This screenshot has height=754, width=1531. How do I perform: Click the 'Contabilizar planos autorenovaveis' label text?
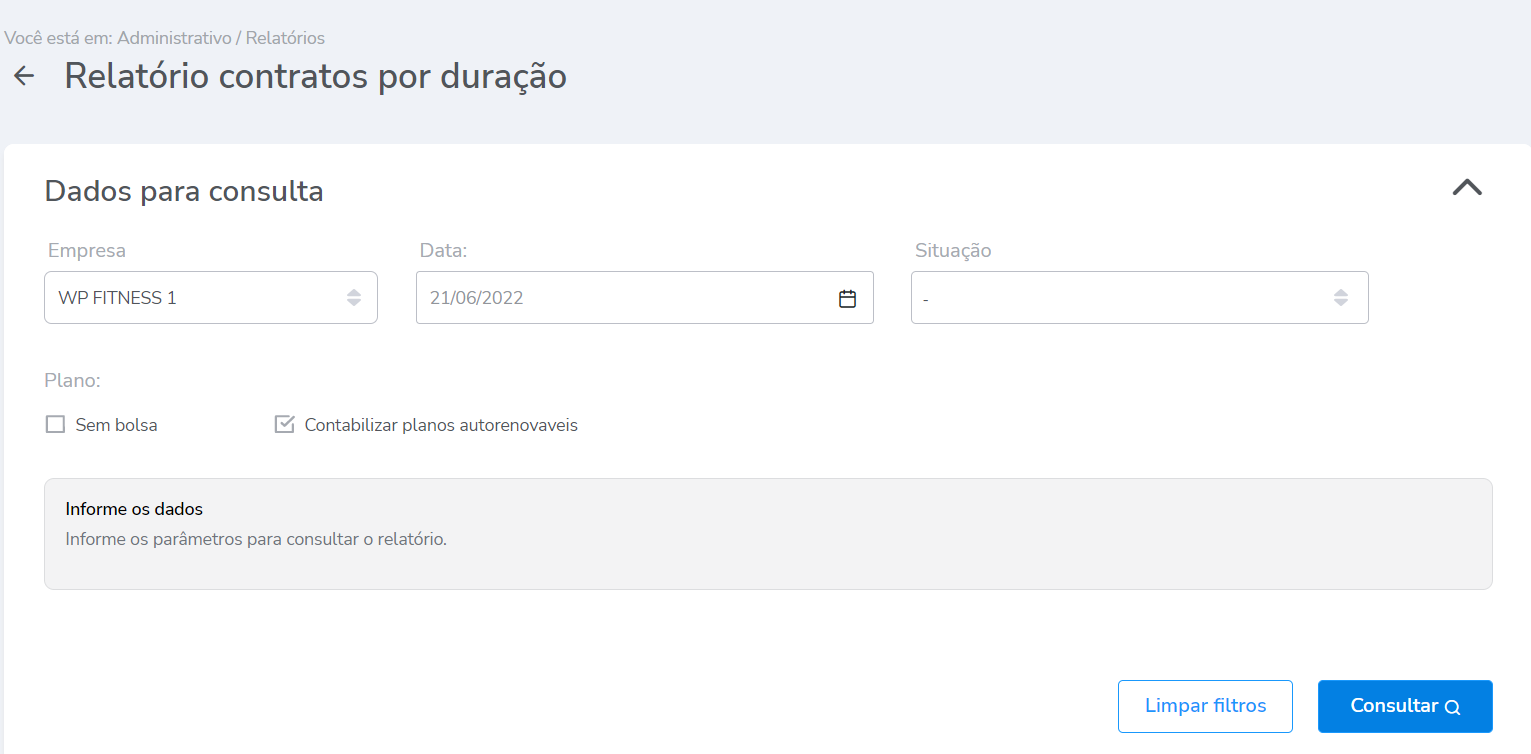click(x=441, y=425)
